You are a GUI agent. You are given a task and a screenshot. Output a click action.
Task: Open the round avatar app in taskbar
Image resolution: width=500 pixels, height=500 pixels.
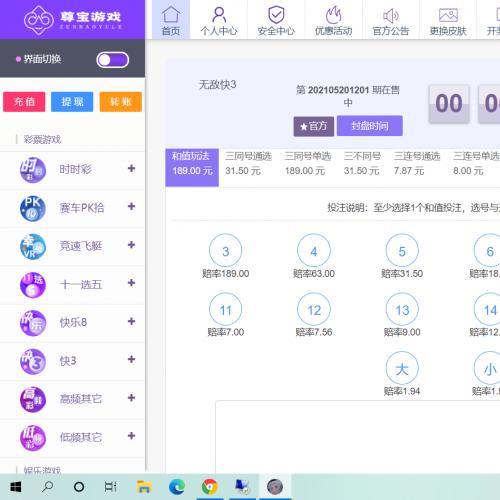pos(275,487)
